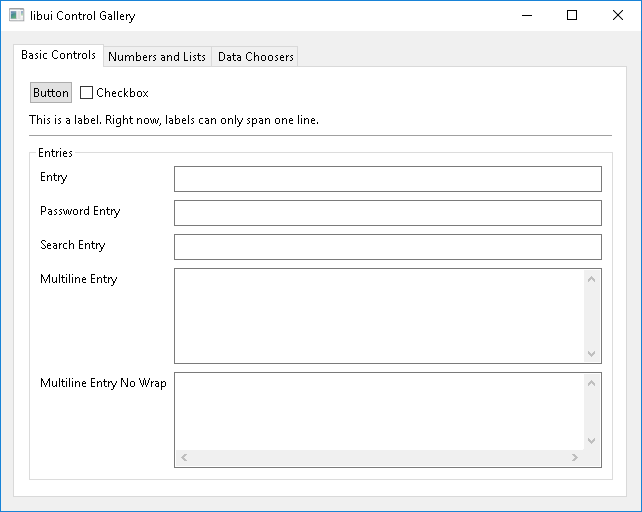Click the Entries group title
Viewport: 642px width, 512px height.
click(x=55, y=153)
